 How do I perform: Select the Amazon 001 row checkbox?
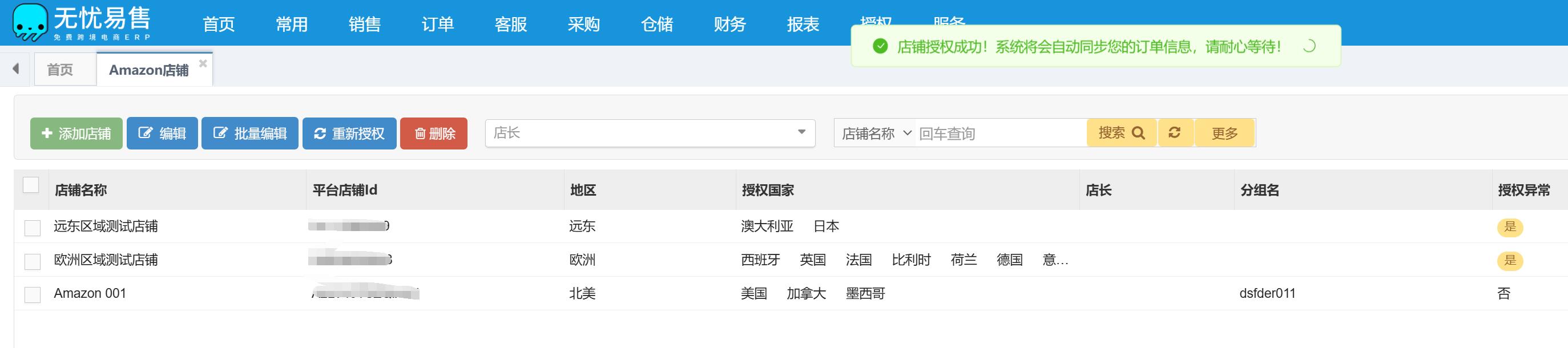click(33, 294)
